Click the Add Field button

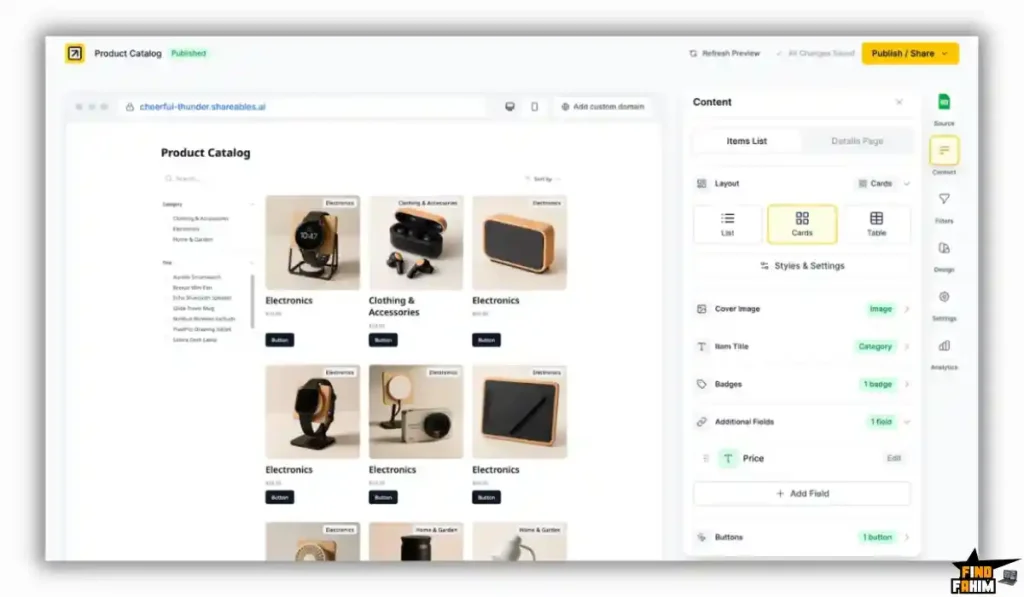tap(801, 493)
